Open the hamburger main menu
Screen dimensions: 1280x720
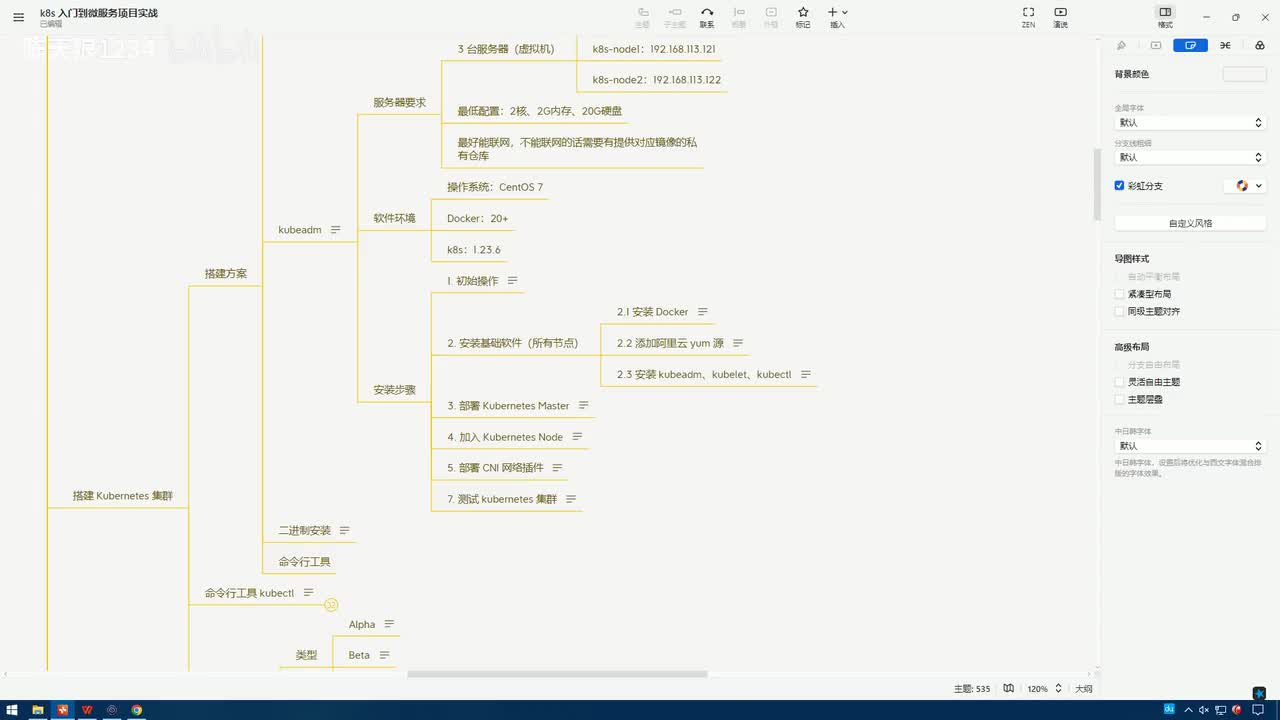pyautogui.click(x=18, y=17)
